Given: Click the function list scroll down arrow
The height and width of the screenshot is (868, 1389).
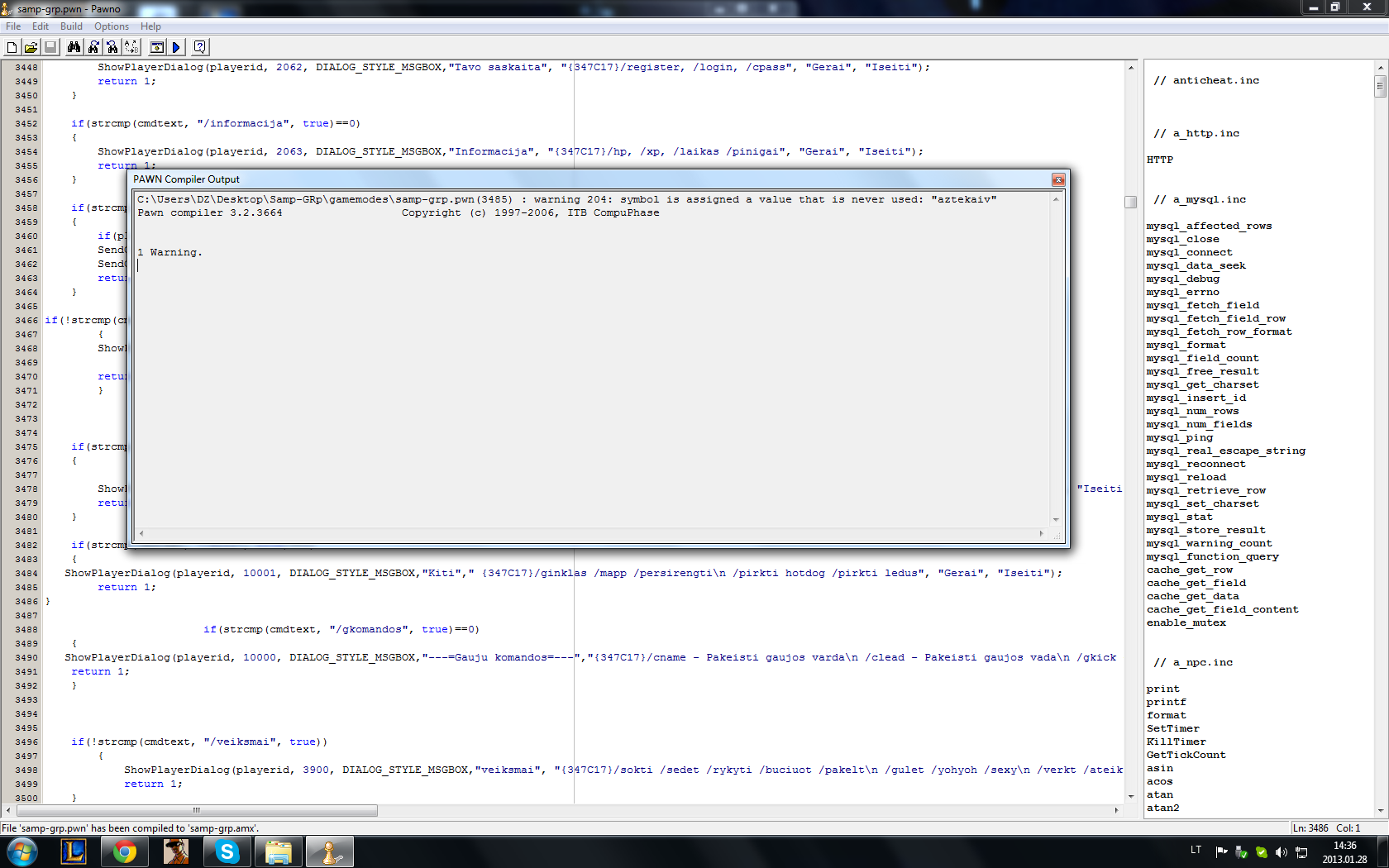Looking at the screenshot, I should (x=1381, y=811).
